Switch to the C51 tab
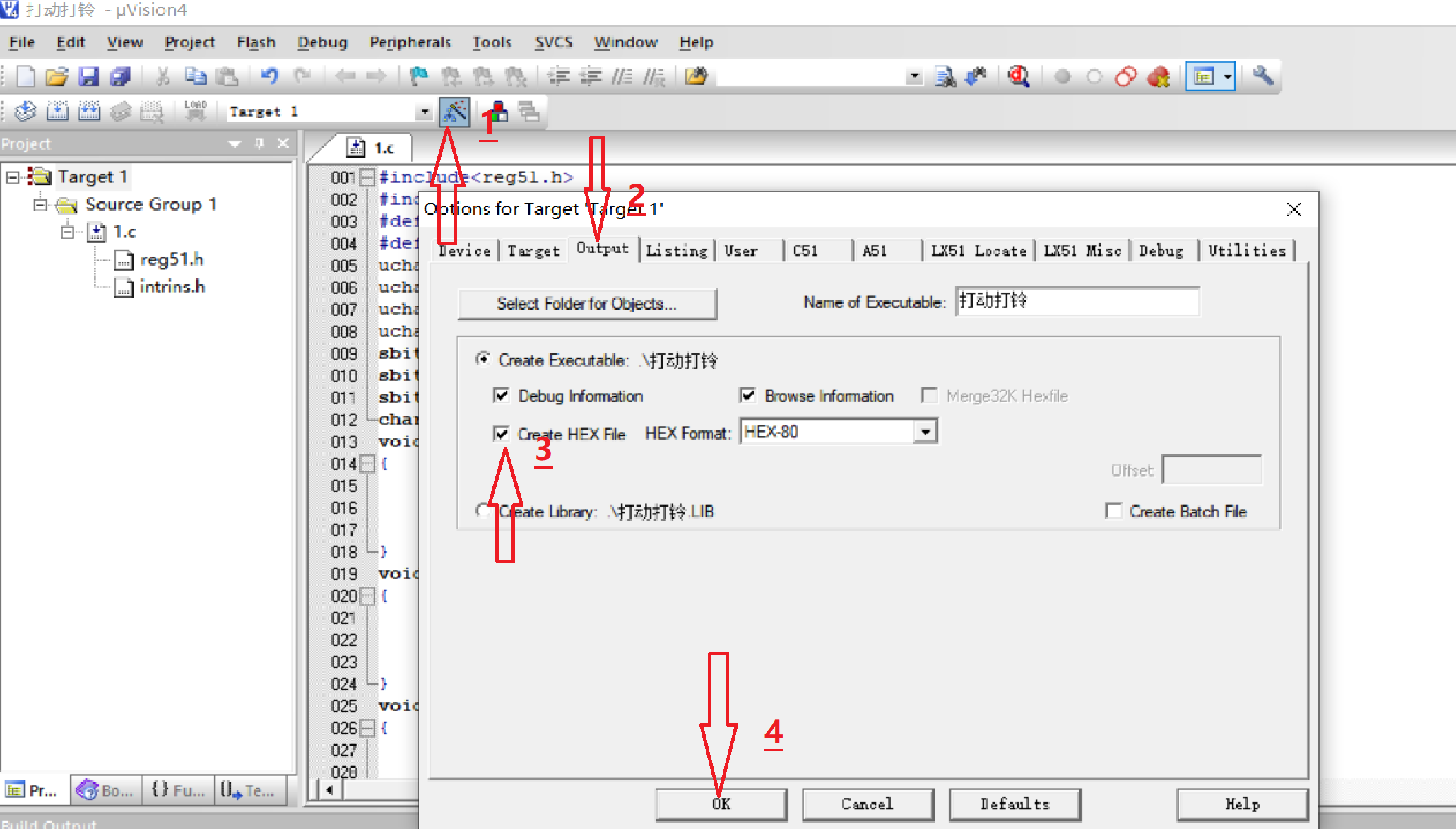Viewport: 1456px width, 829px height. [805, 250]
